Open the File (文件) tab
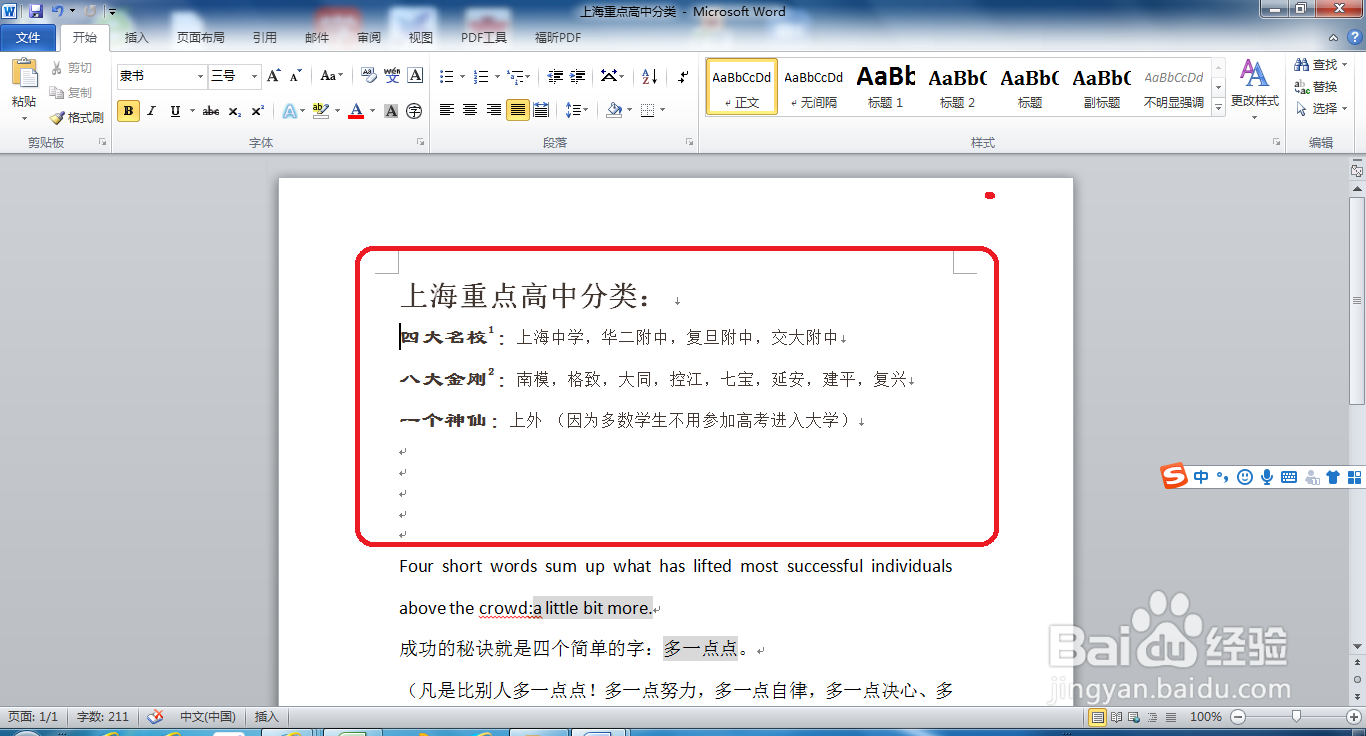 click(x=28, y=38)
